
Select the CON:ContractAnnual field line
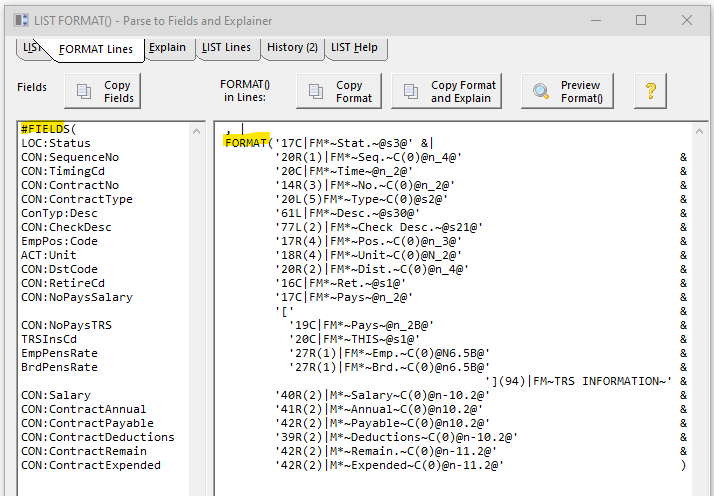pyautogui.click(x=84, y=409)
